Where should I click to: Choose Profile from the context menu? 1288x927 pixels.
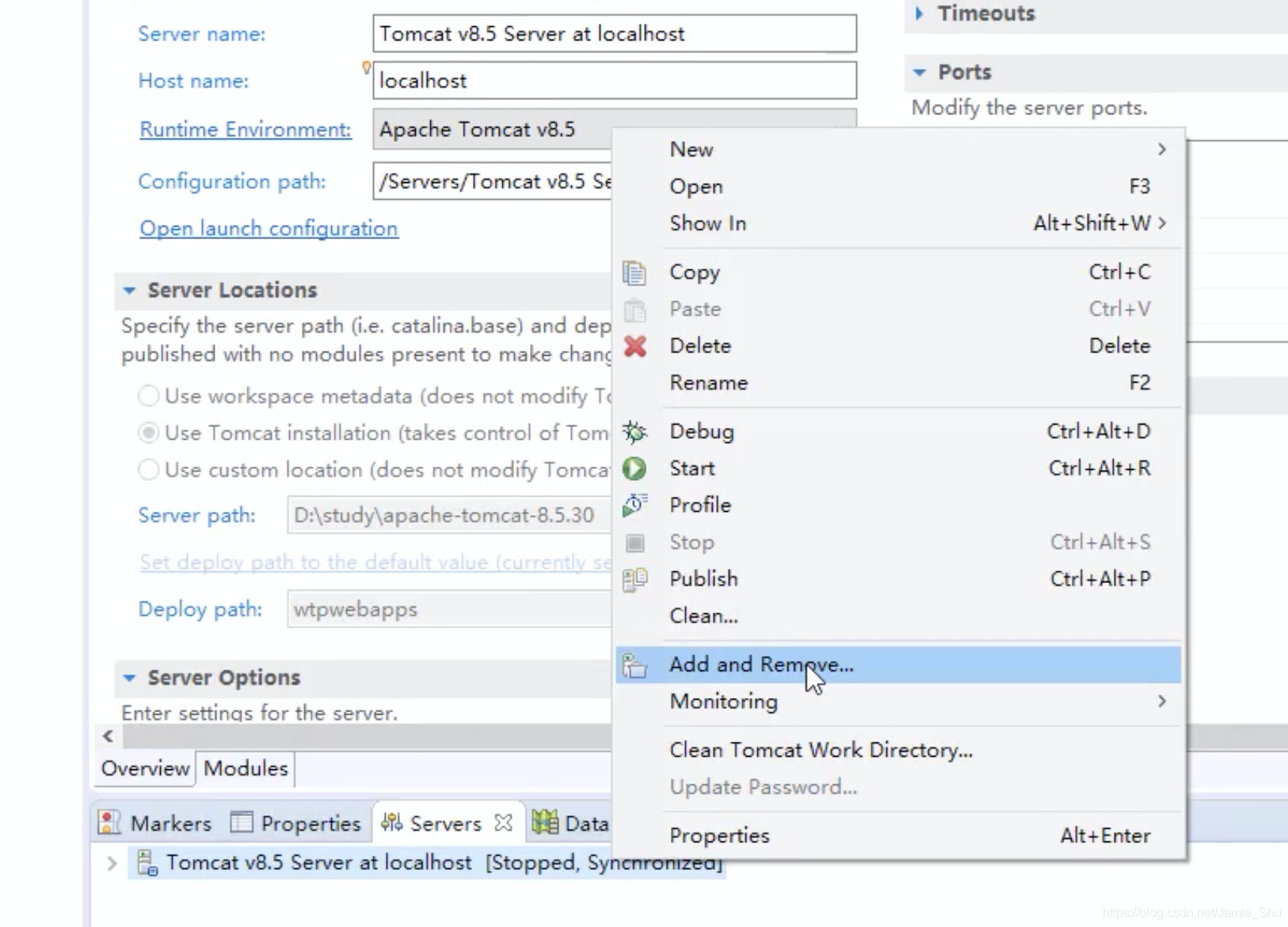(x=898, y=505)
